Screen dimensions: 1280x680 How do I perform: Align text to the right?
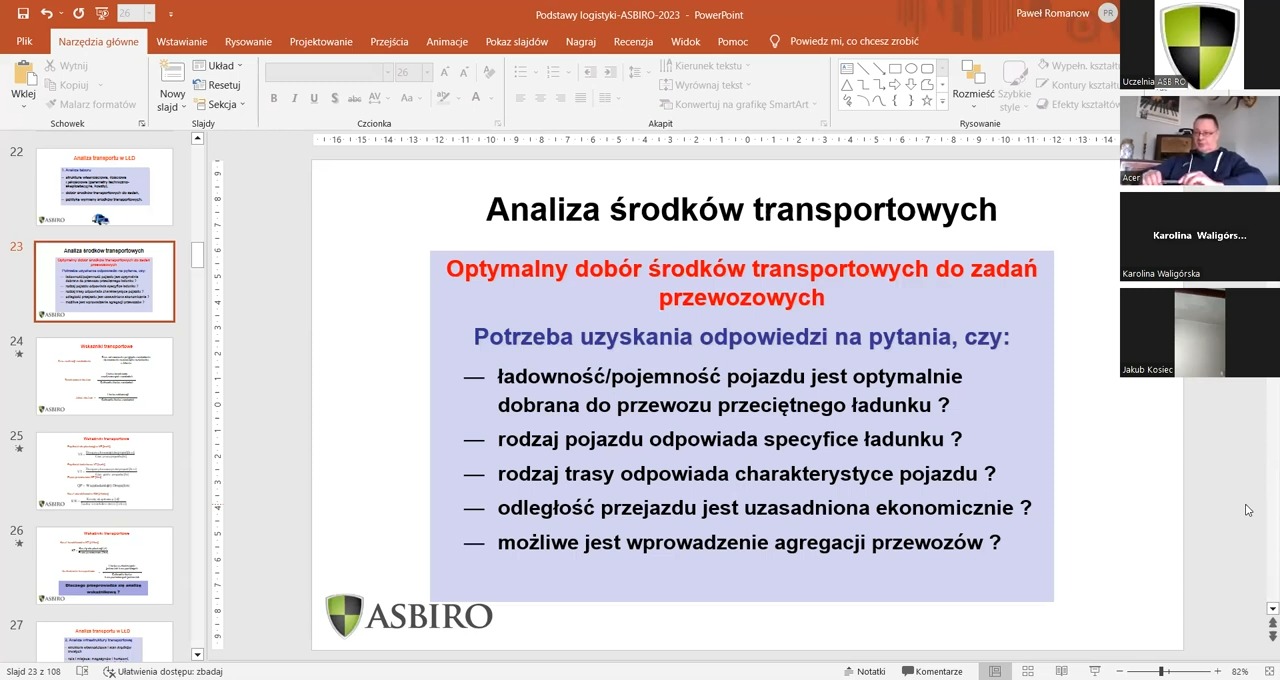[560, 98]
